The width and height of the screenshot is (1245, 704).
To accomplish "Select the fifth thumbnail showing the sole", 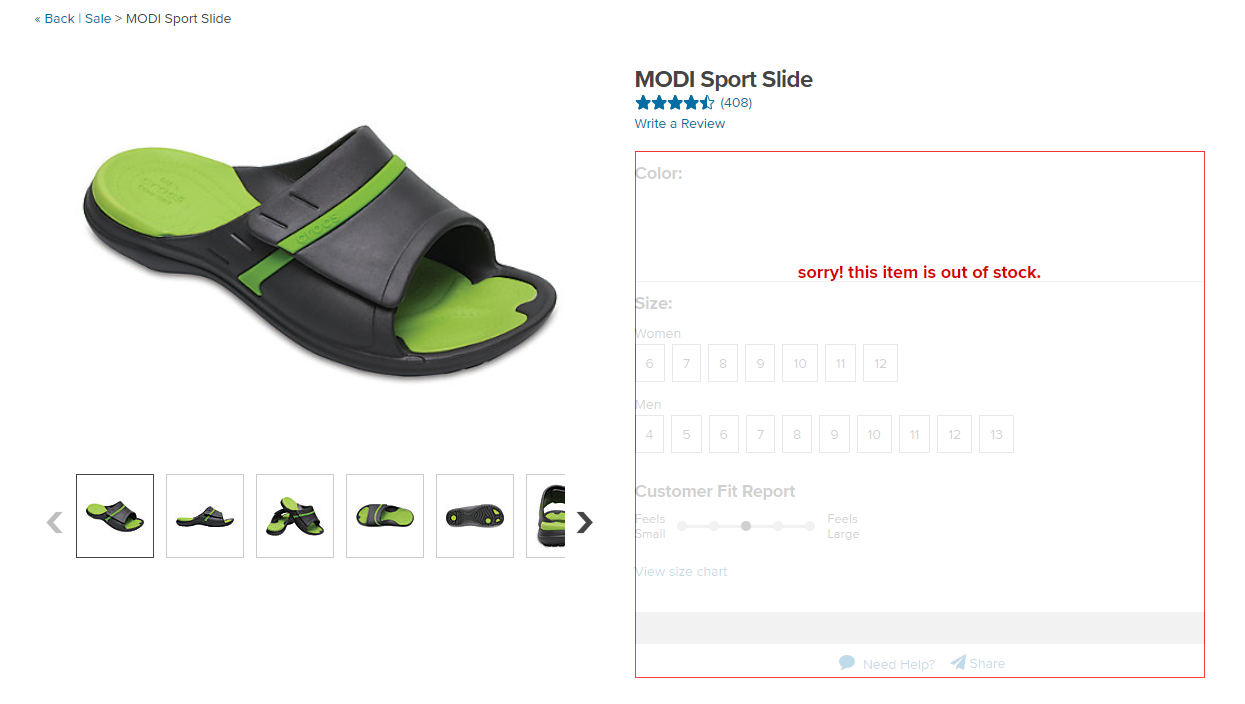I will 475,516.
